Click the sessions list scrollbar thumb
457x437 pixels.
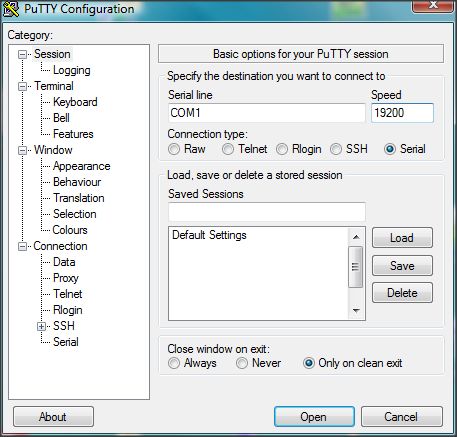pyautogui.click(x=356, y=267)
